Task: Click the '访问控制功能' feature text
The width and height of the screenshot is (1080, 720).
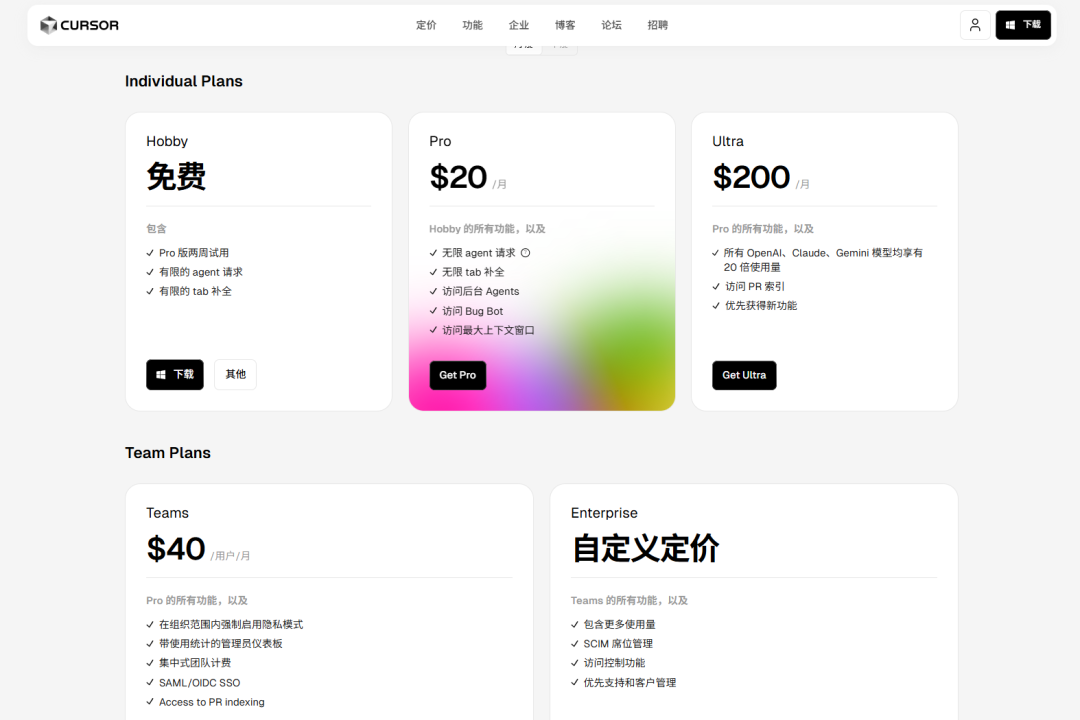Action: (614, 663)
